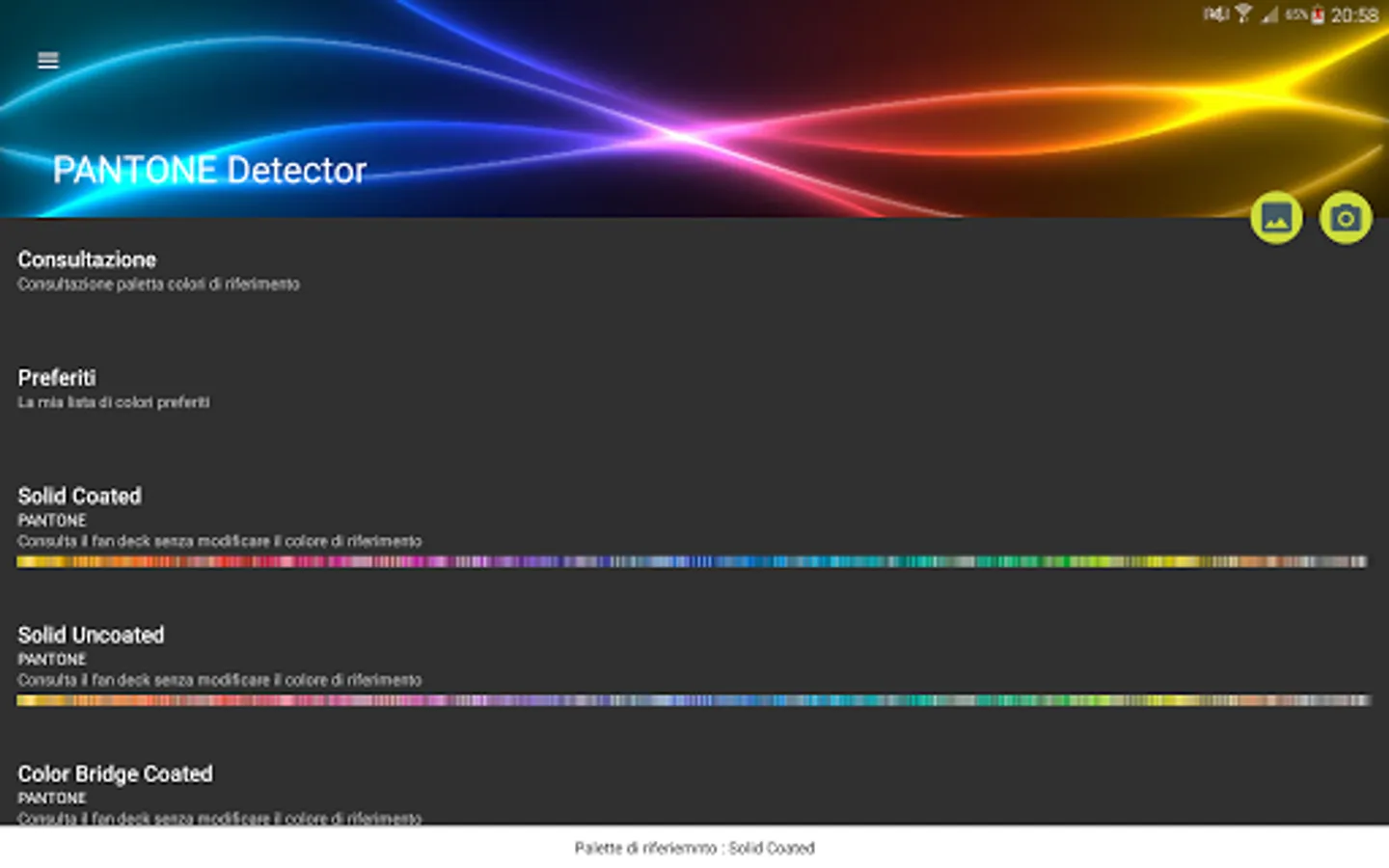
Task: Click PANTONE label under Color Bridge Coated
Action: [x=52, y=799]
